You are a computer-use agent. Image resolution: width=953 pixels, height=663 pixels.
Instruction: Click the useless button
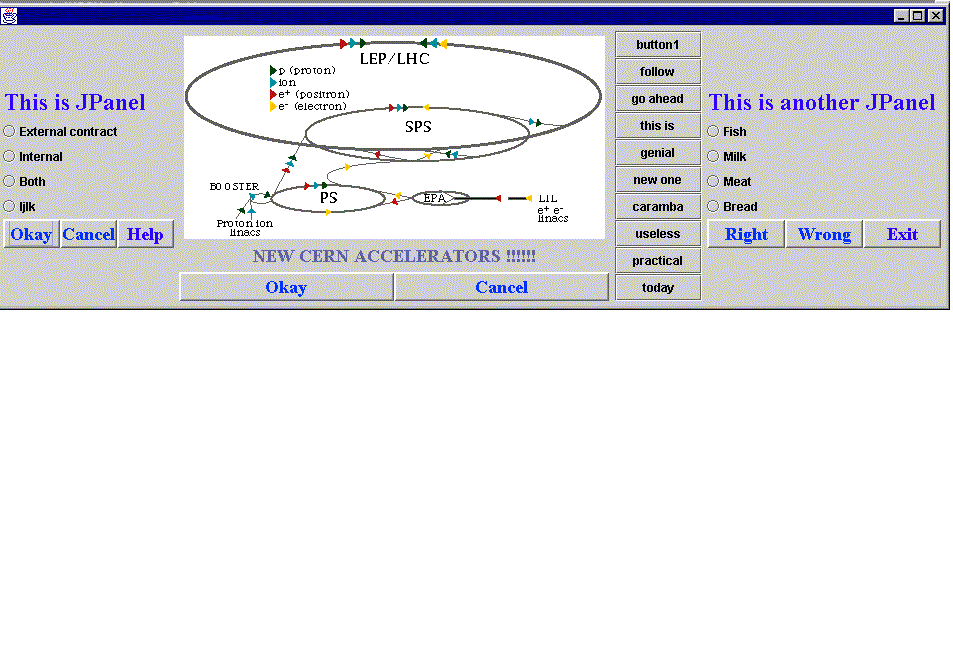pyautogui.click(x=658, y=233)
